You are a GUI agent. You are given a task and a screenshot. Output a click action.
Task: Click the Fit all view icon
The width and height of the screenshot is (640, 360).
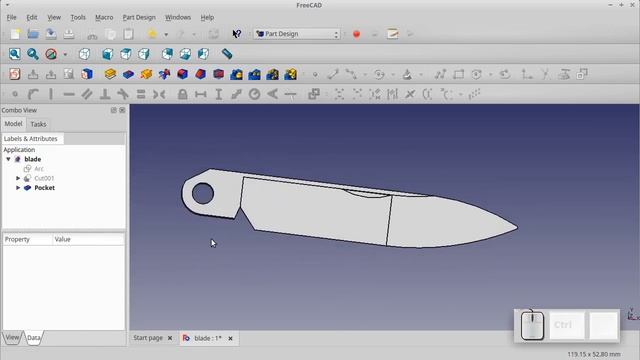point(15,54)
